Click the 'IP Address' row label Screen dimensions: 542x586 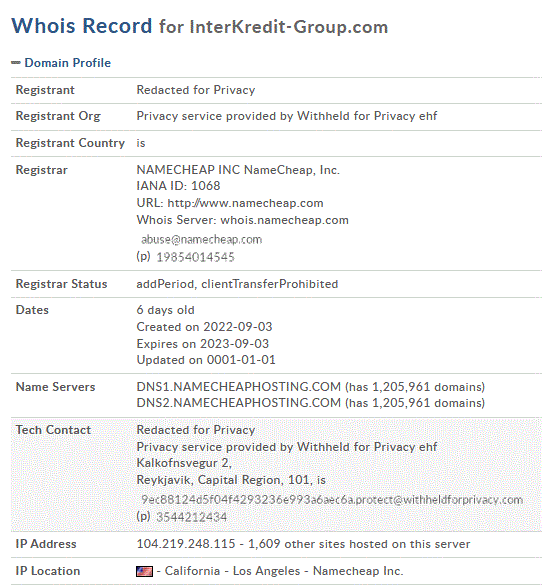[x=46, y=544]
